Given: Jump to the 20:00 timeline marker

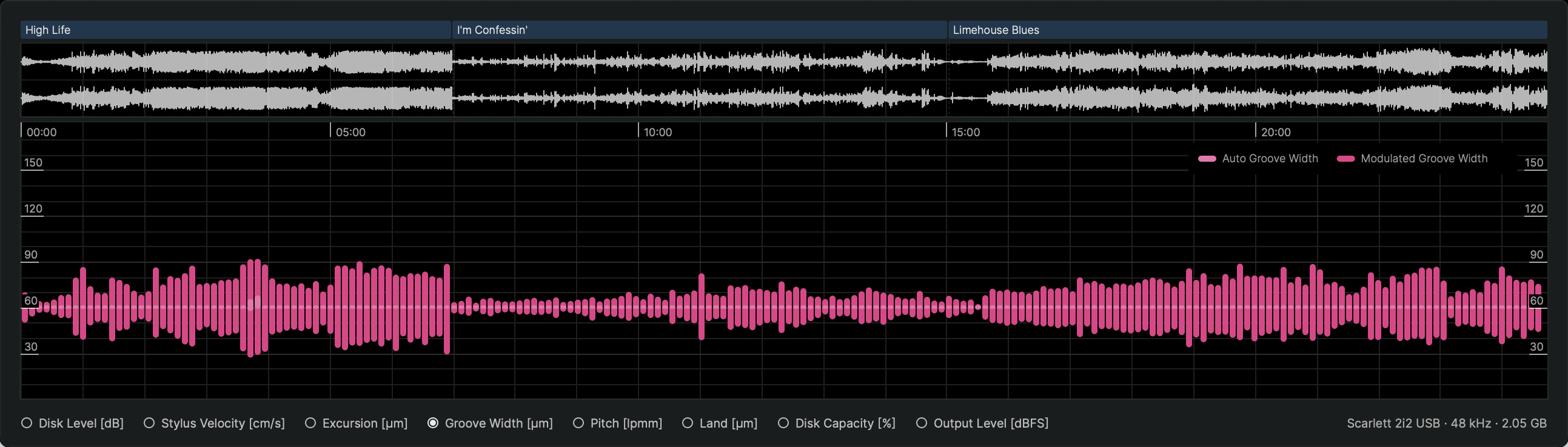Looking at the screenshot, I should pyautogui.click(x=1275, y=132).
